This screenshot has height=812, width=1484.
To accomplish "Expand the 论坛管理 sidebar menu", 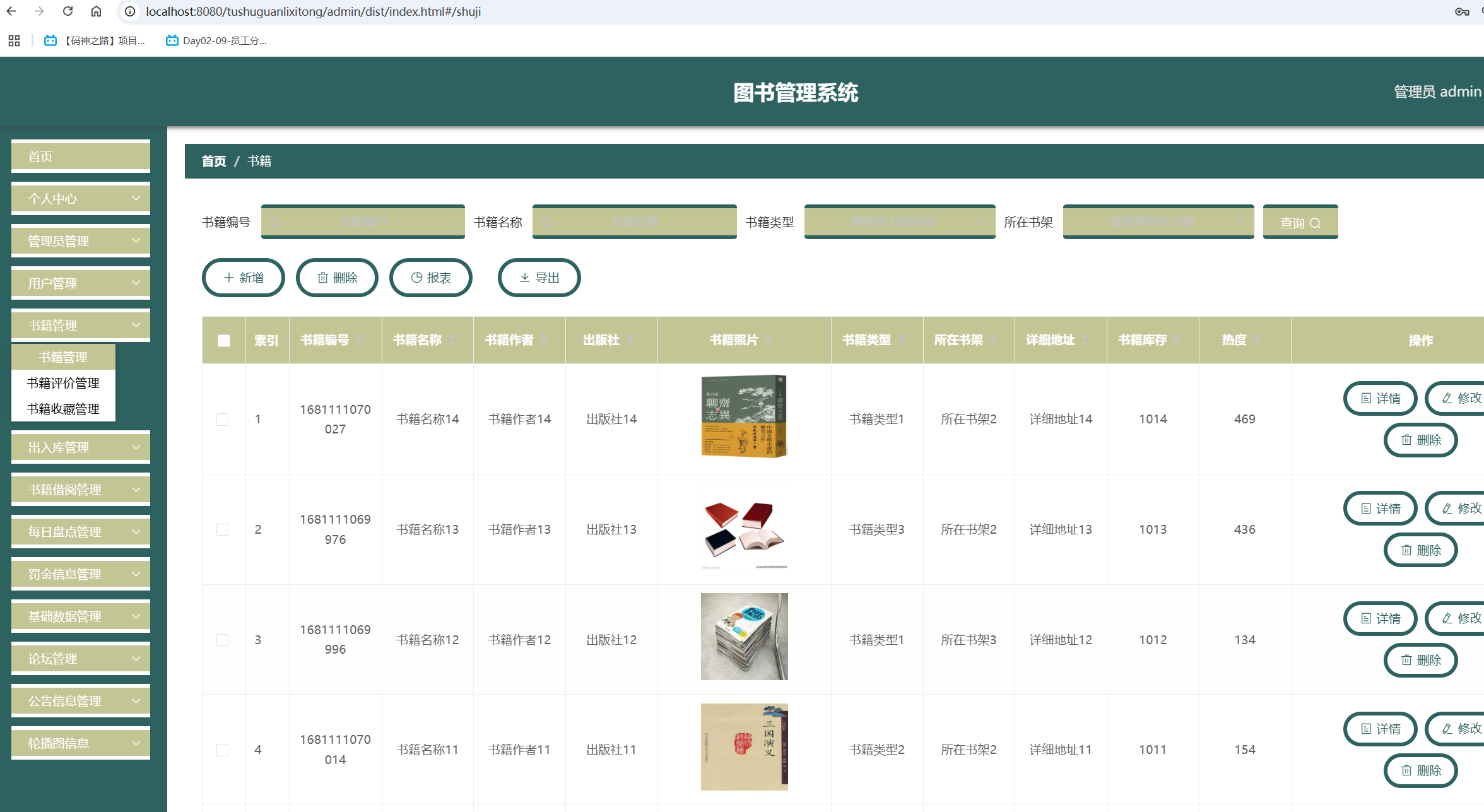I will [81, 658].
